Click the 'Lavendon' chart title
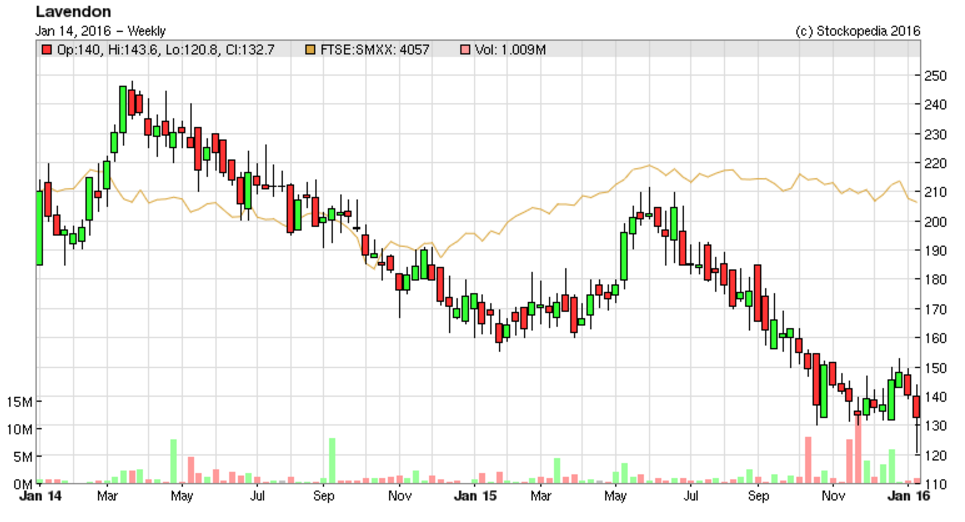The width and height of the screenshot is (965, 522). [73, 12]
